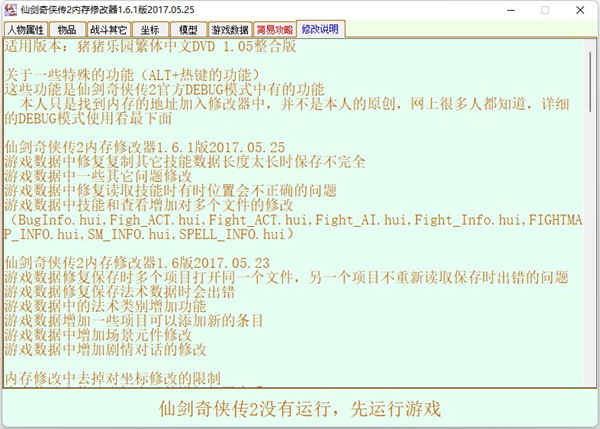
Task: Click the line 游戏数据中增加剧情对话的修改
Action: click(x=105, y=350)
